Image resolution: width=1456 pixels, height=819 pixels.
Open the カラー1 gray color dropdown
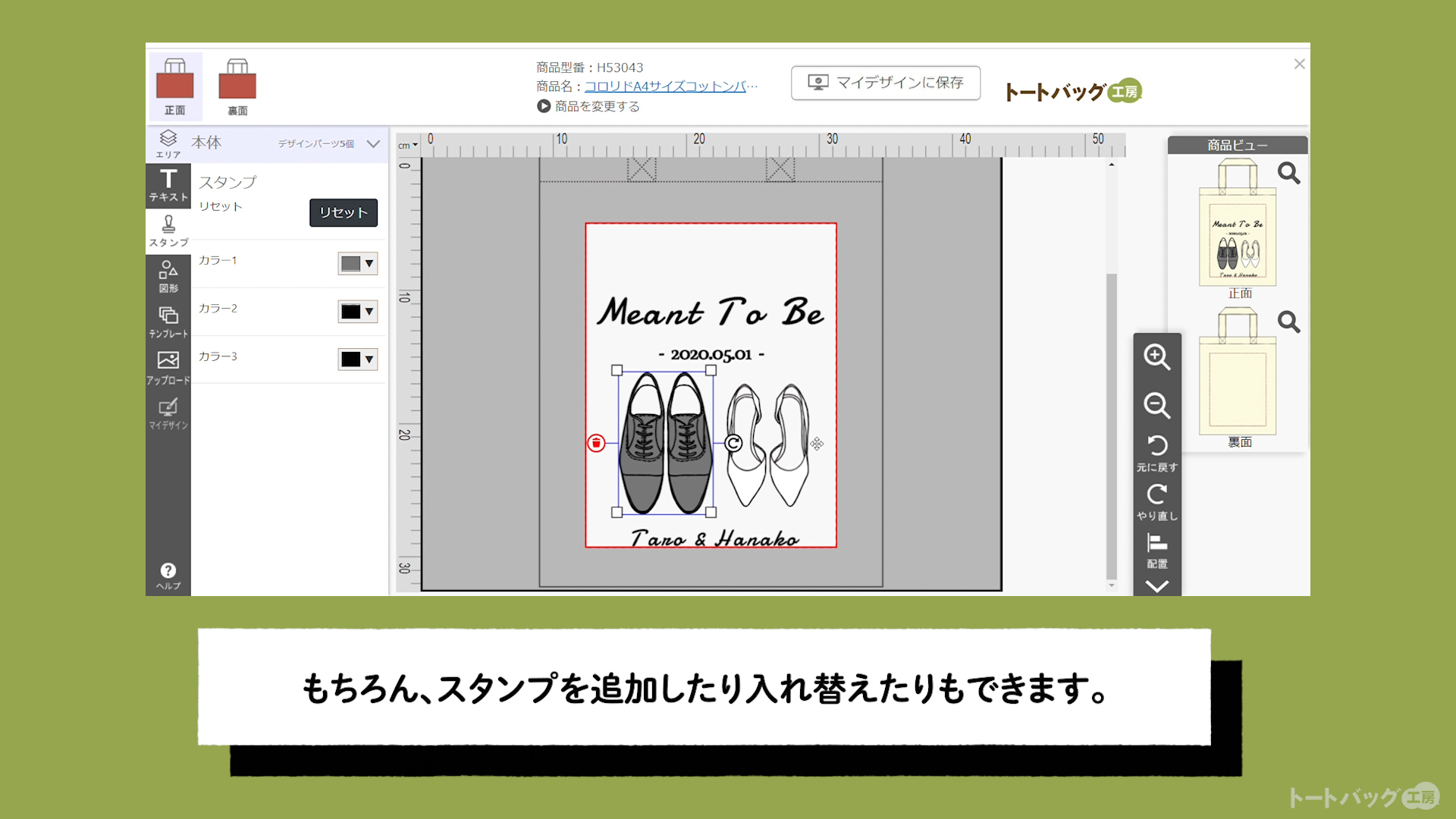point(358,263)
